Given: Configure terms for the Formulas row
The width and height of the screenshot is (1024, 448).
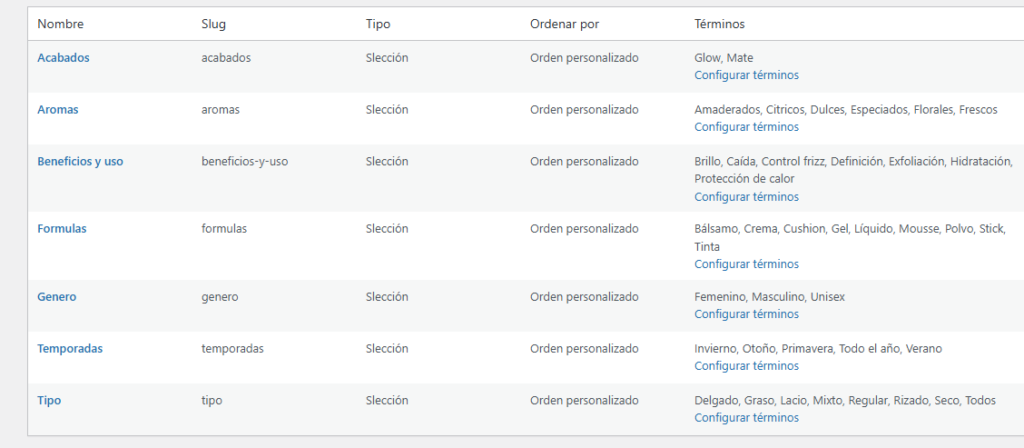Looking at the screenshot, I should click(x=746, y=265).
